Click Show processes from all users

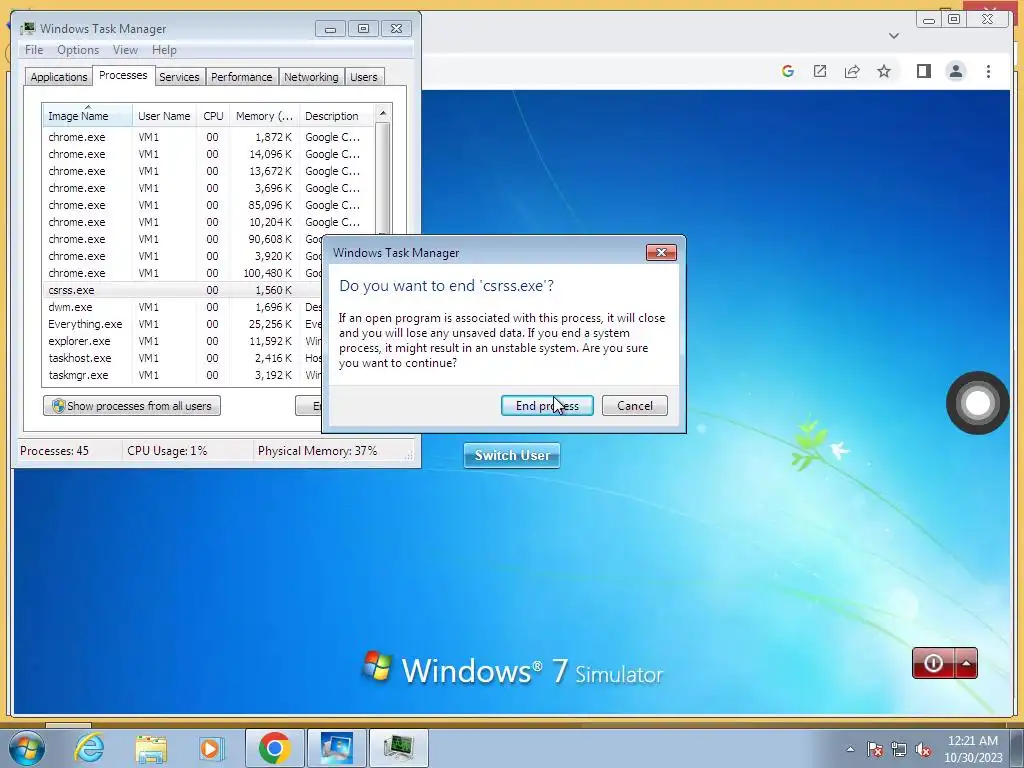[x=132, y=406]
